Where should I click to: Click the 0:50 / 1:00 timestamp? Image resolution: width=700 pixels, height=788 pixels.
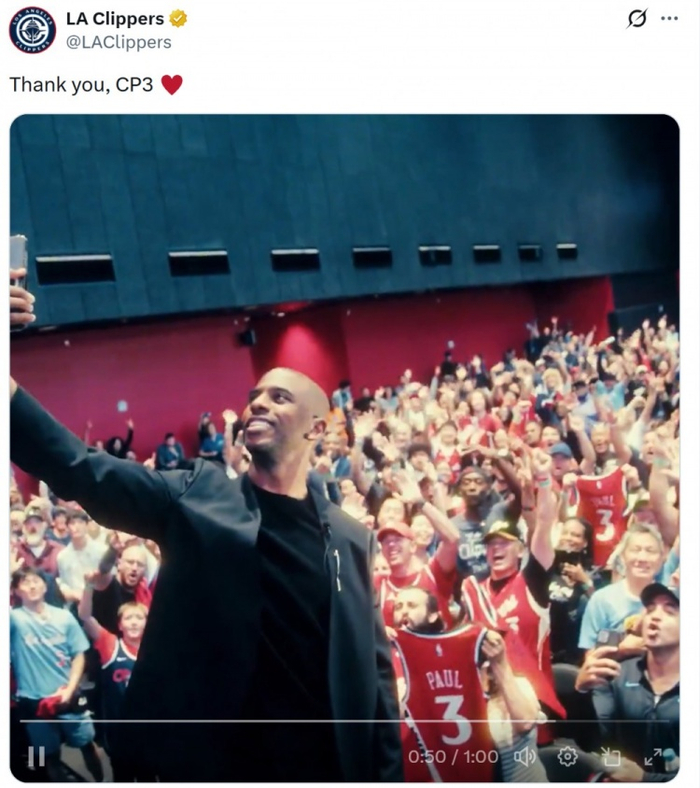pyautogui.click(x=453, y=756)
